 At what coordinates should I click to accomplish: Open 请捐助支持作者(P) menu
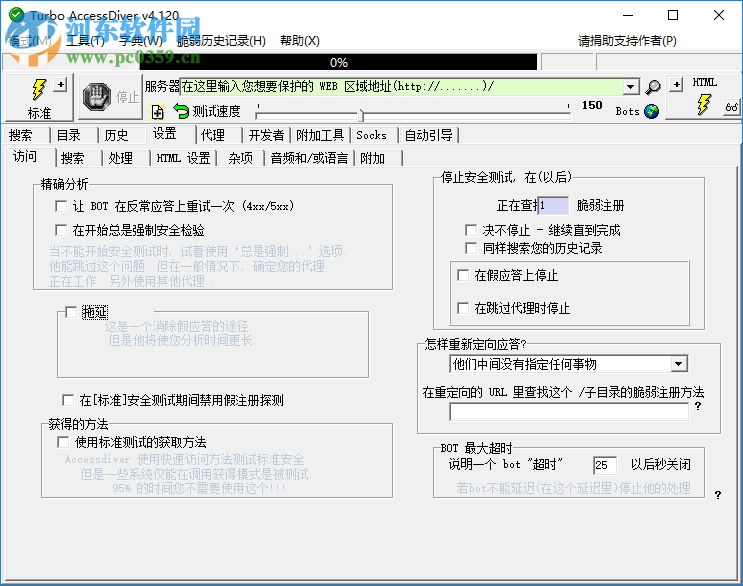point(627,41)
